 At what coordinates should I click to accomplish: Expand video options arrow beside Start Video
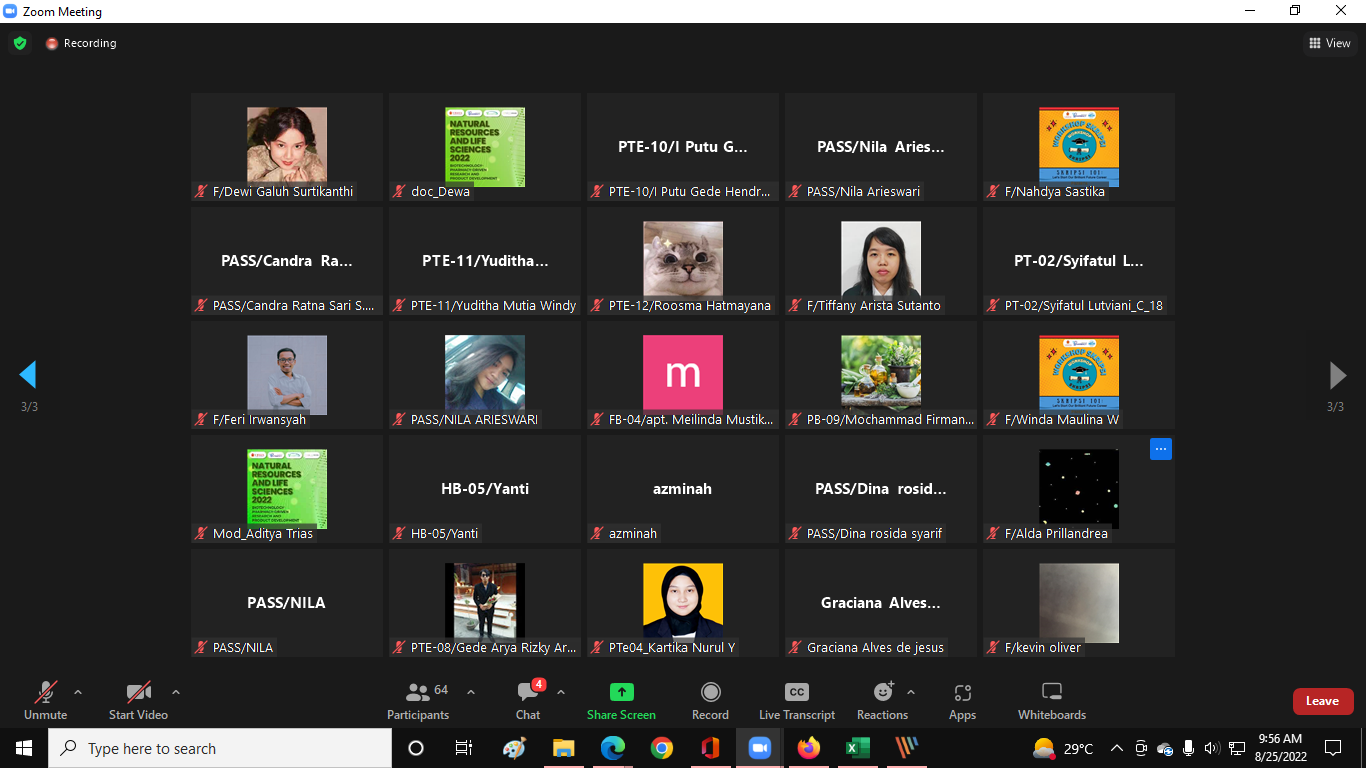[176, 692]
